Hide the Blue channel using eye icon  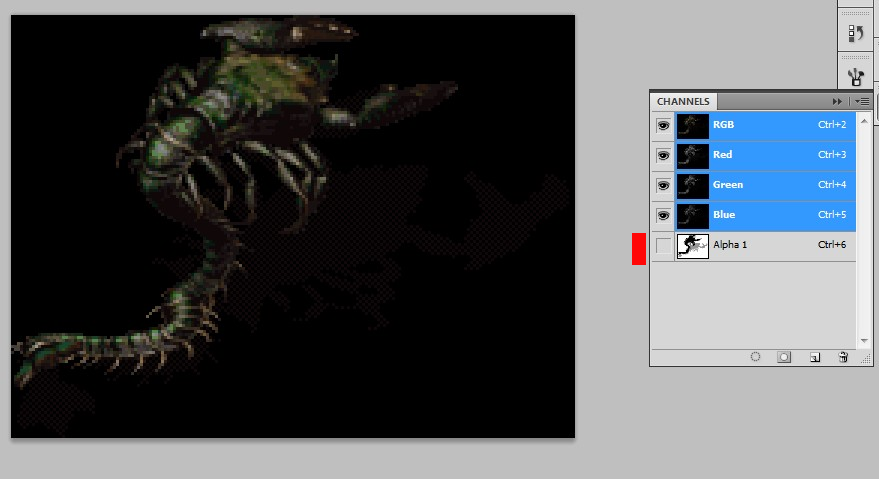click(x=663, y=215)
